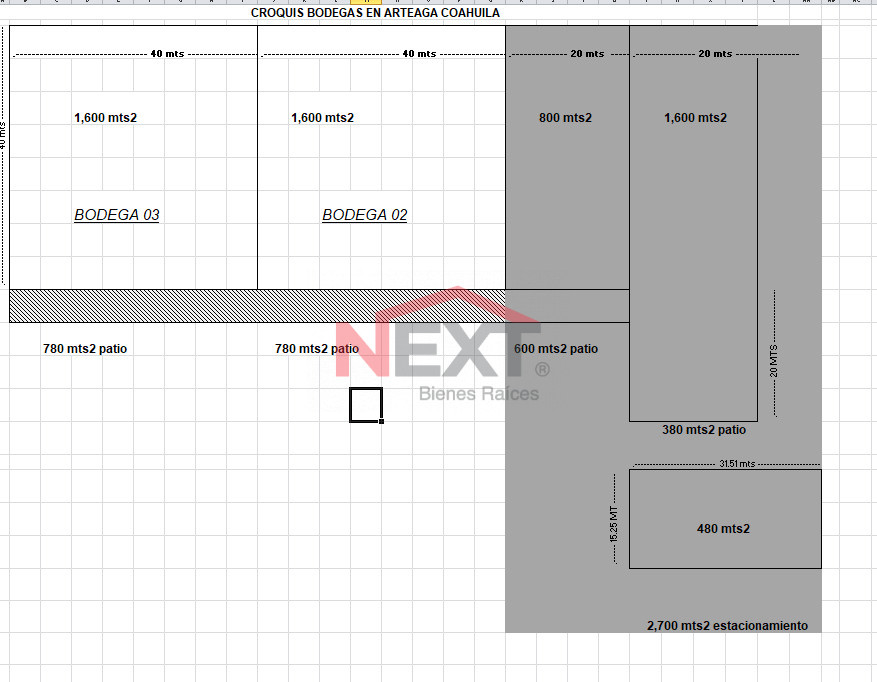Screen dimensions: 877x682
Task: Select the '1,600 mts2' label inside Bodega 02
Action: point(322,118)
